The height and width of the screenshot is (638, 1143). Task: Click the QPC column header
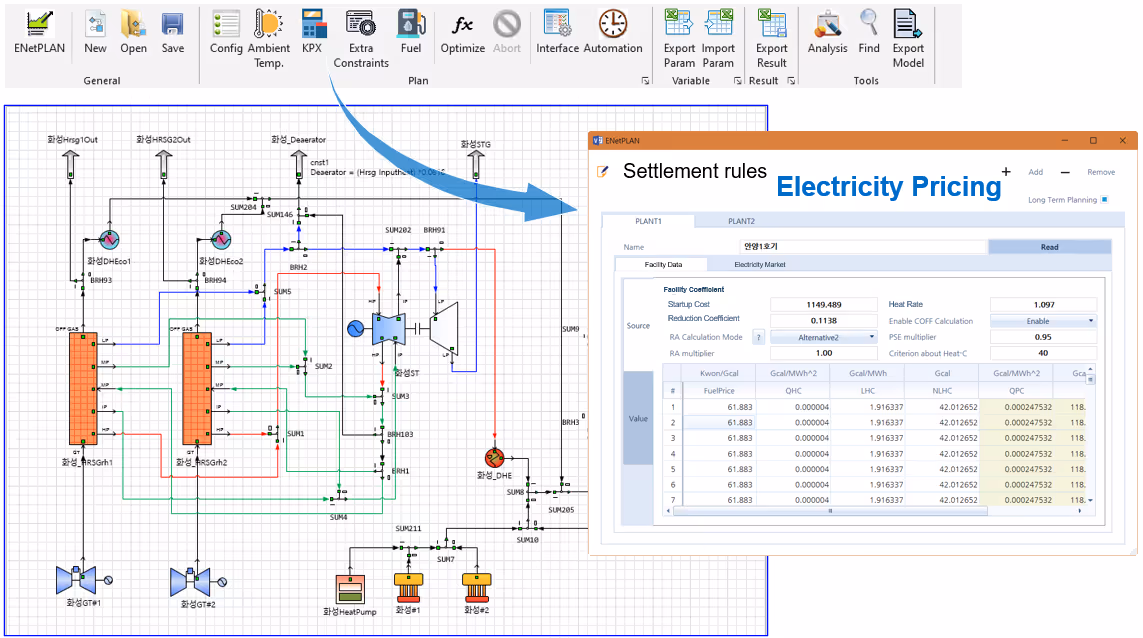1016,391
